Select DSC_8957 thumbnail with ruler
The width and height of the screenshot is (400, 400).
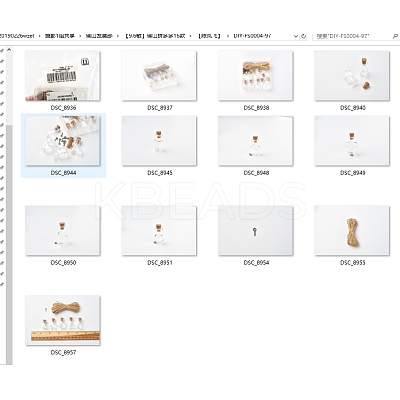click(x=63, y=320)
